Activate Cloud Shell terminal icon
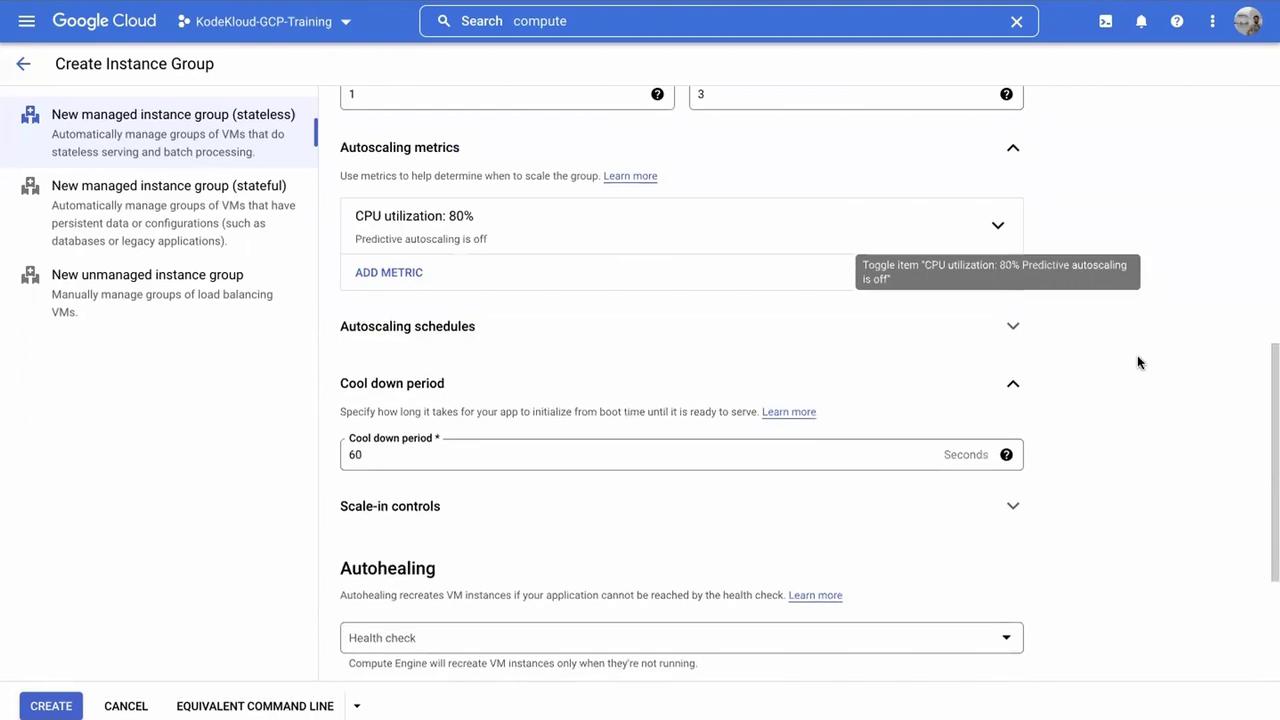Viewport: 1280px width, 720px height. point(1105,21)
